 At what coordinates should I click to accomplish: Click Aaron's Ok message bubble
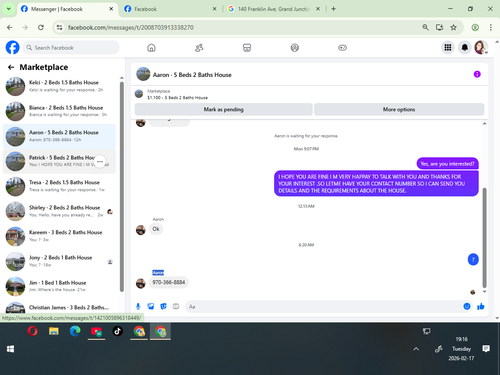point(156,229)
